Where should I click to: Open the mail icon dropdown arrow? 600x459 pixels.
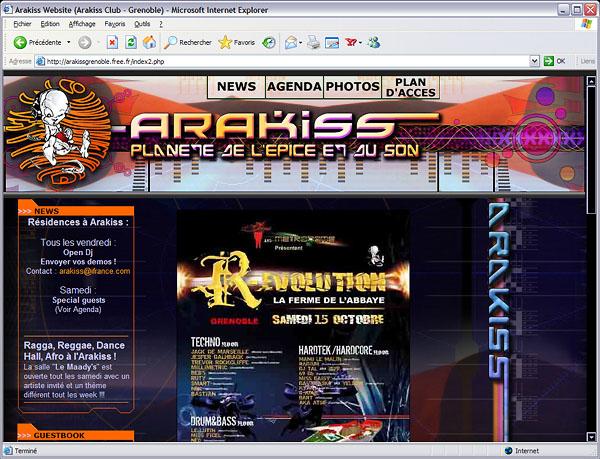pos(301,42)
